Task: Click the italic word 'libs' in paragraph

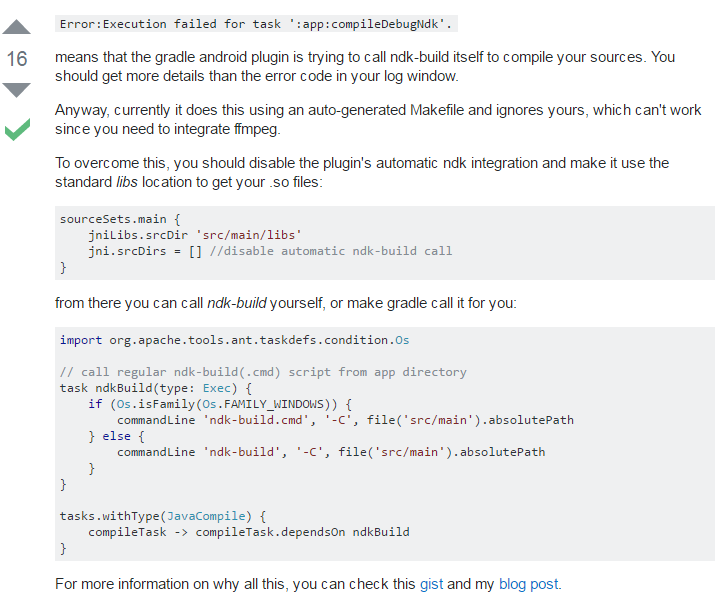Action: pyautogui.click(x=126, y=182)
